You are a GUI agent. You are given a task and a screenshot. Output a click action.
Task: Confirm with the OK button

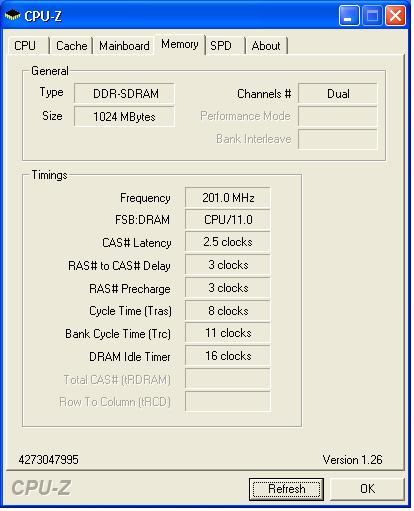click(367, 489)
